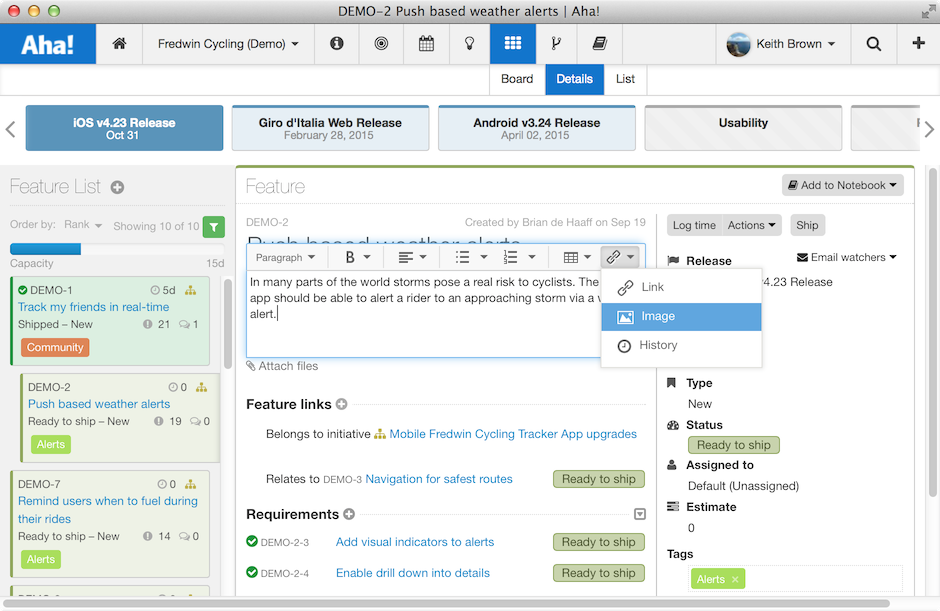Image resolution: width=940 pixels, height=611 pixels.
Task: Open the link insert dropdown
Action: tap(620, 257)
